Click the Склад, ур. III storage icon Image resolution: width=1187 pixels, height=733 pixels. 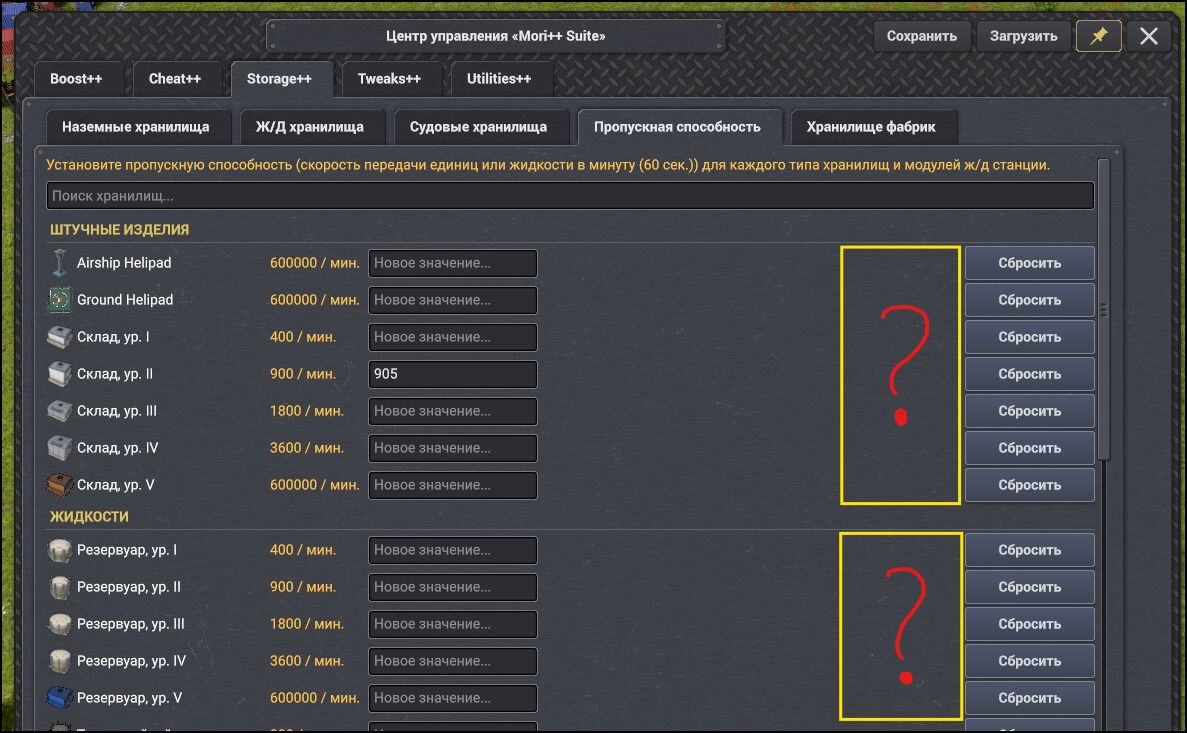click(60, 410)
